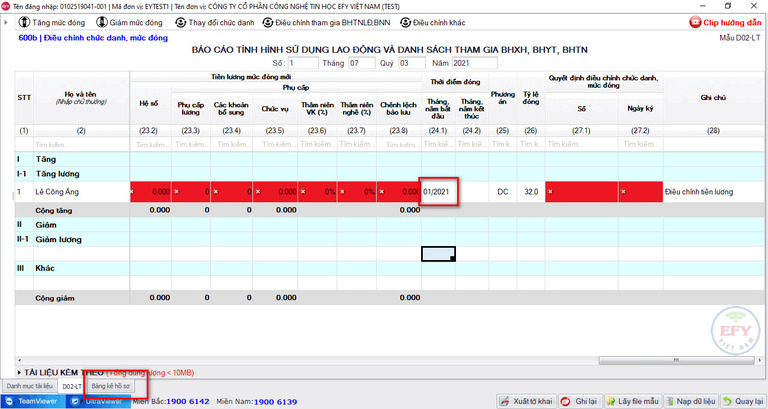Click Xuất tờ khai to export the declaration
The image size is (768, 409).
[x=526, y=401]
